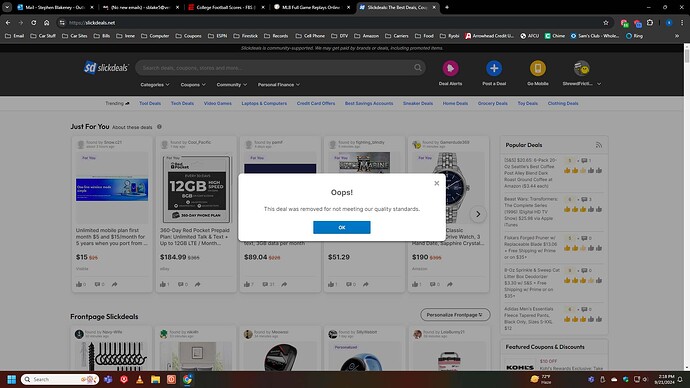Click RSS icon in Popular Deals
This screenshot has width=690, height=388.
tap(598, 145)
